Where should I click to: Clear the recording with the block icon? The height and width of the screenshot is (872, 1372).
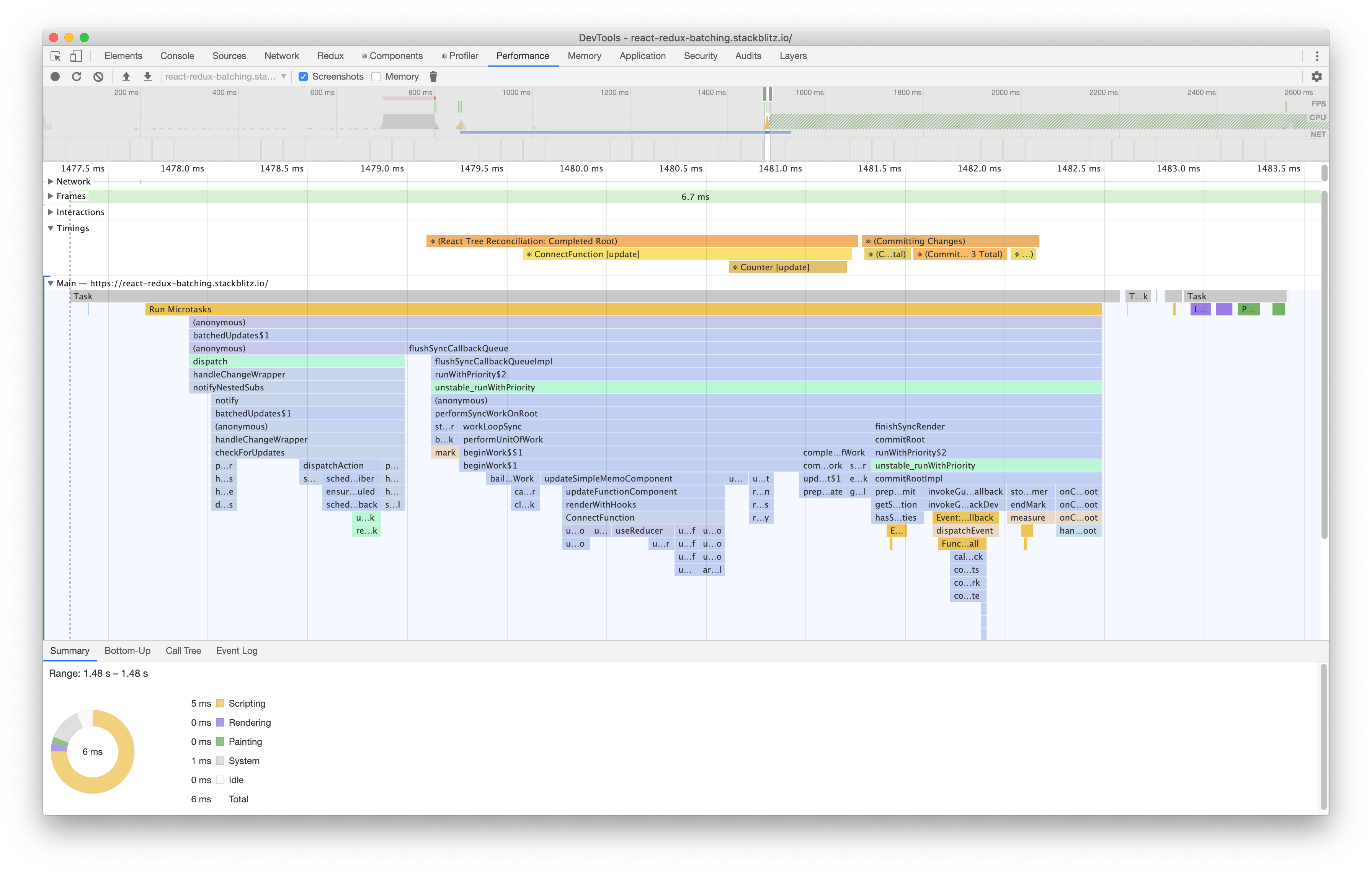click(98, 76)
